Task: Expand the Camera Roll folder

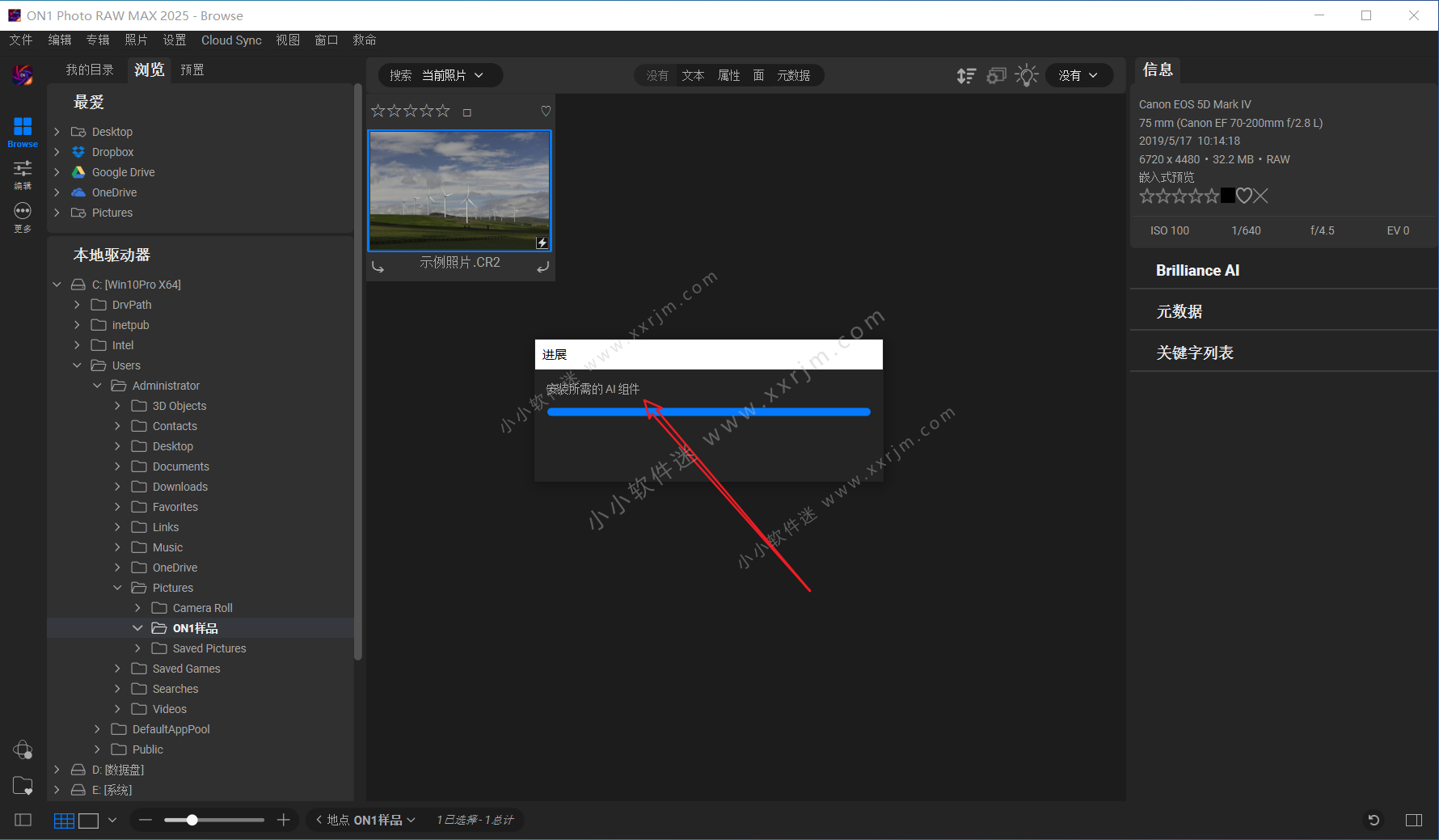Action: [x=137, y=608]
